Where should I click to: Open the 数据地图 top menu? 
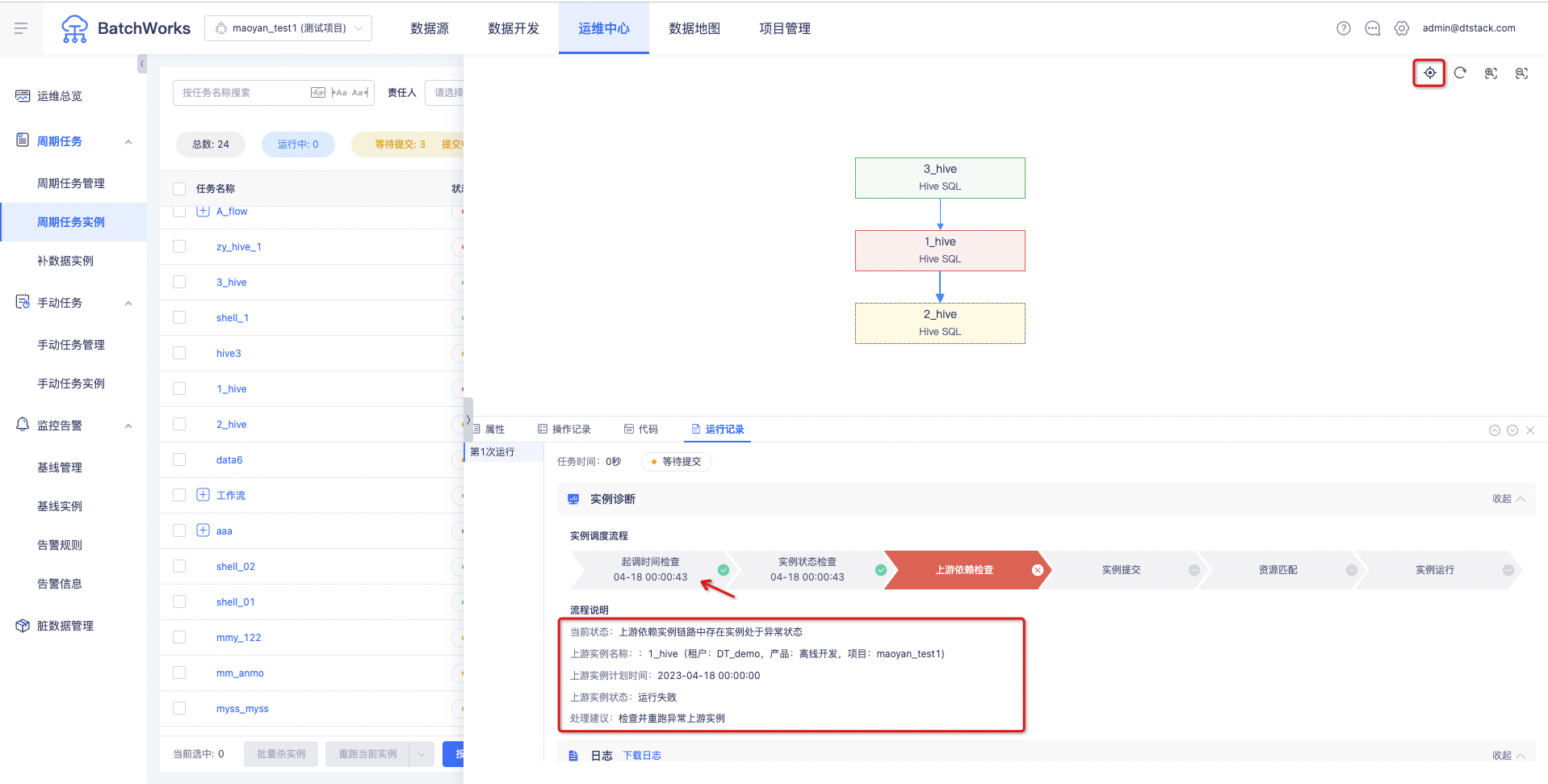click(694, 28)
